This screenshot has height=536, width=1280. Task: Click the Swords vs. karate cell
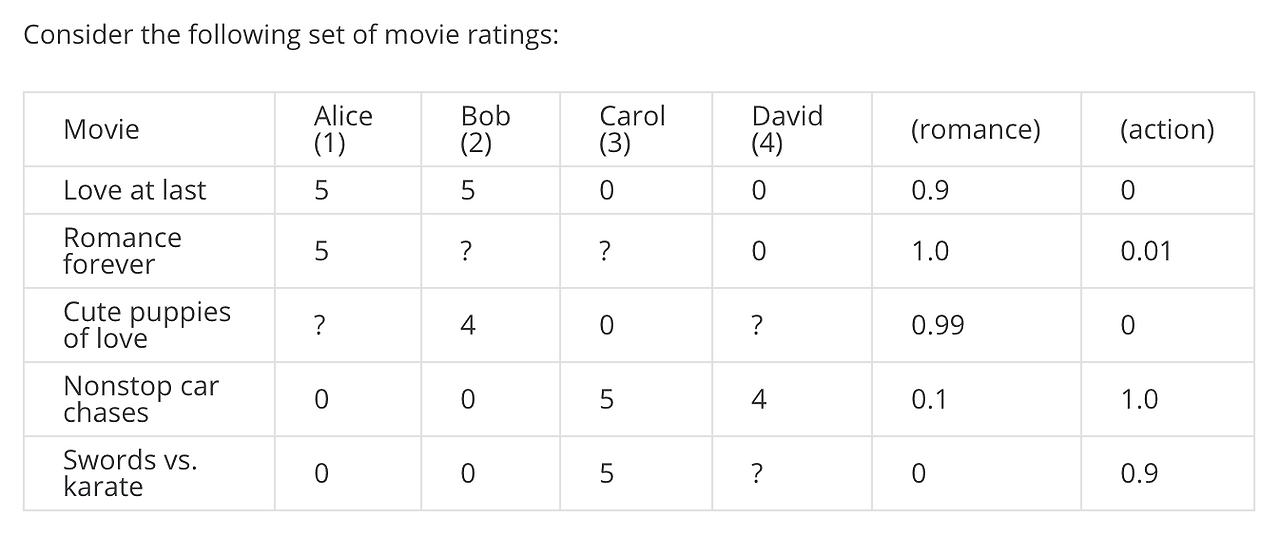131,473
